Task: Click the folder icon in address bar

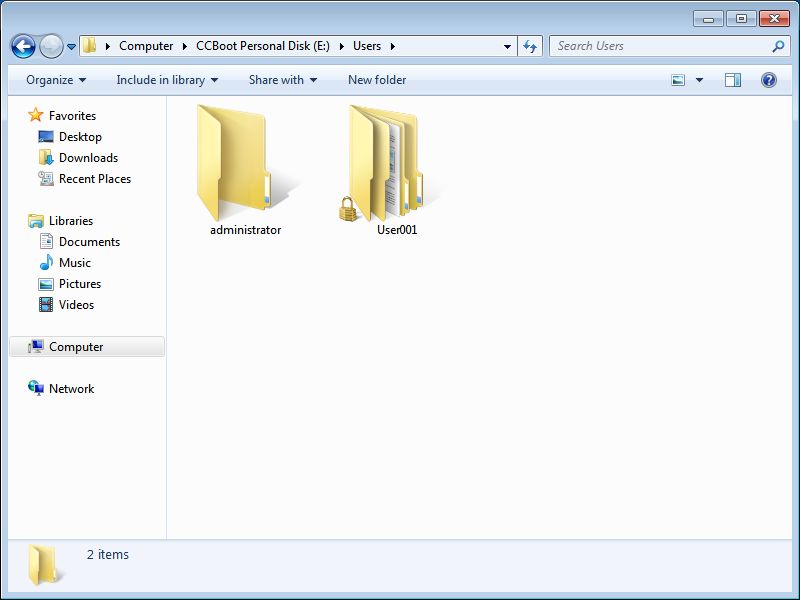Action: pos(89,45)
